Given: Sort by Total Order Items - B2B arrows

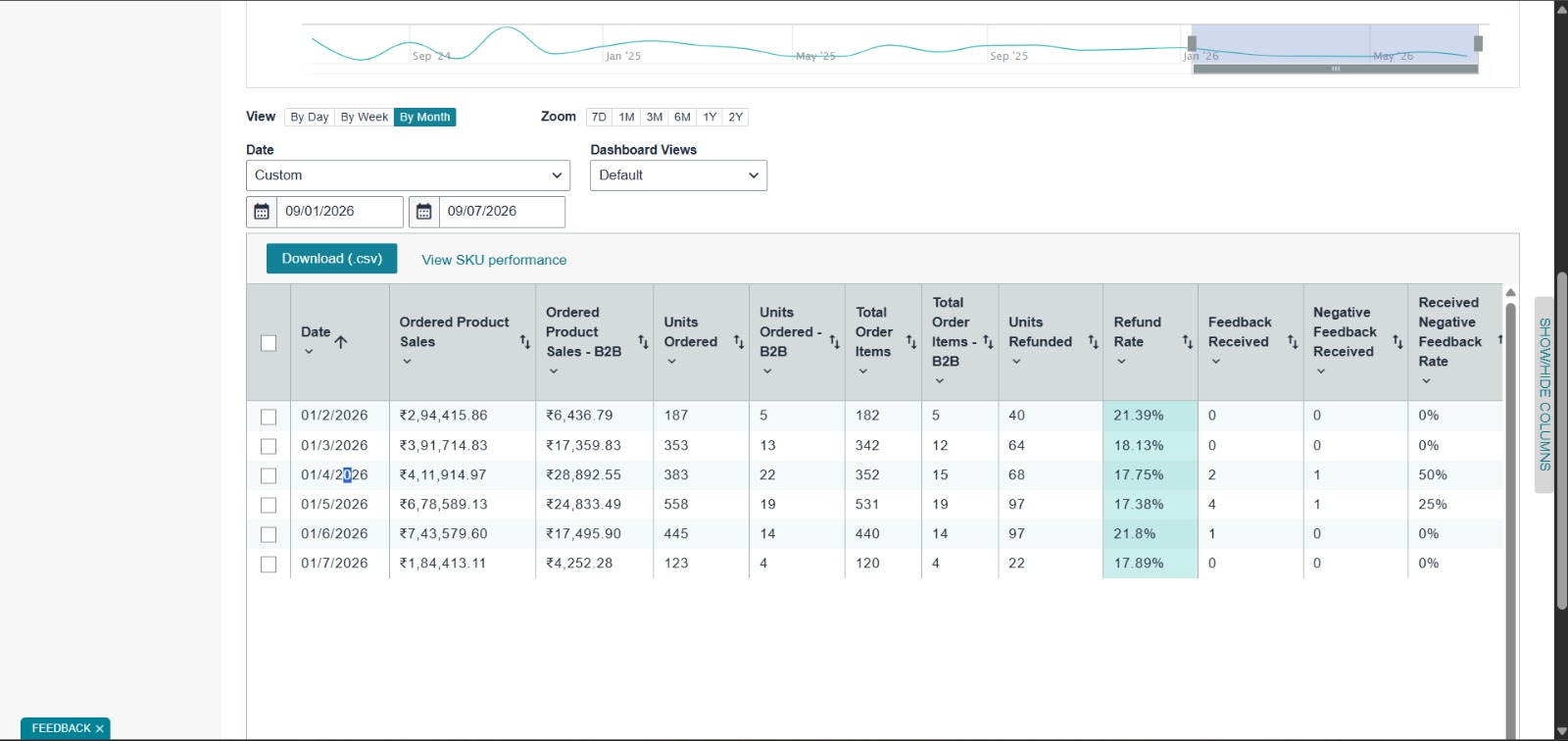Looking at the screenshot, I should click(x=988, y=342).
